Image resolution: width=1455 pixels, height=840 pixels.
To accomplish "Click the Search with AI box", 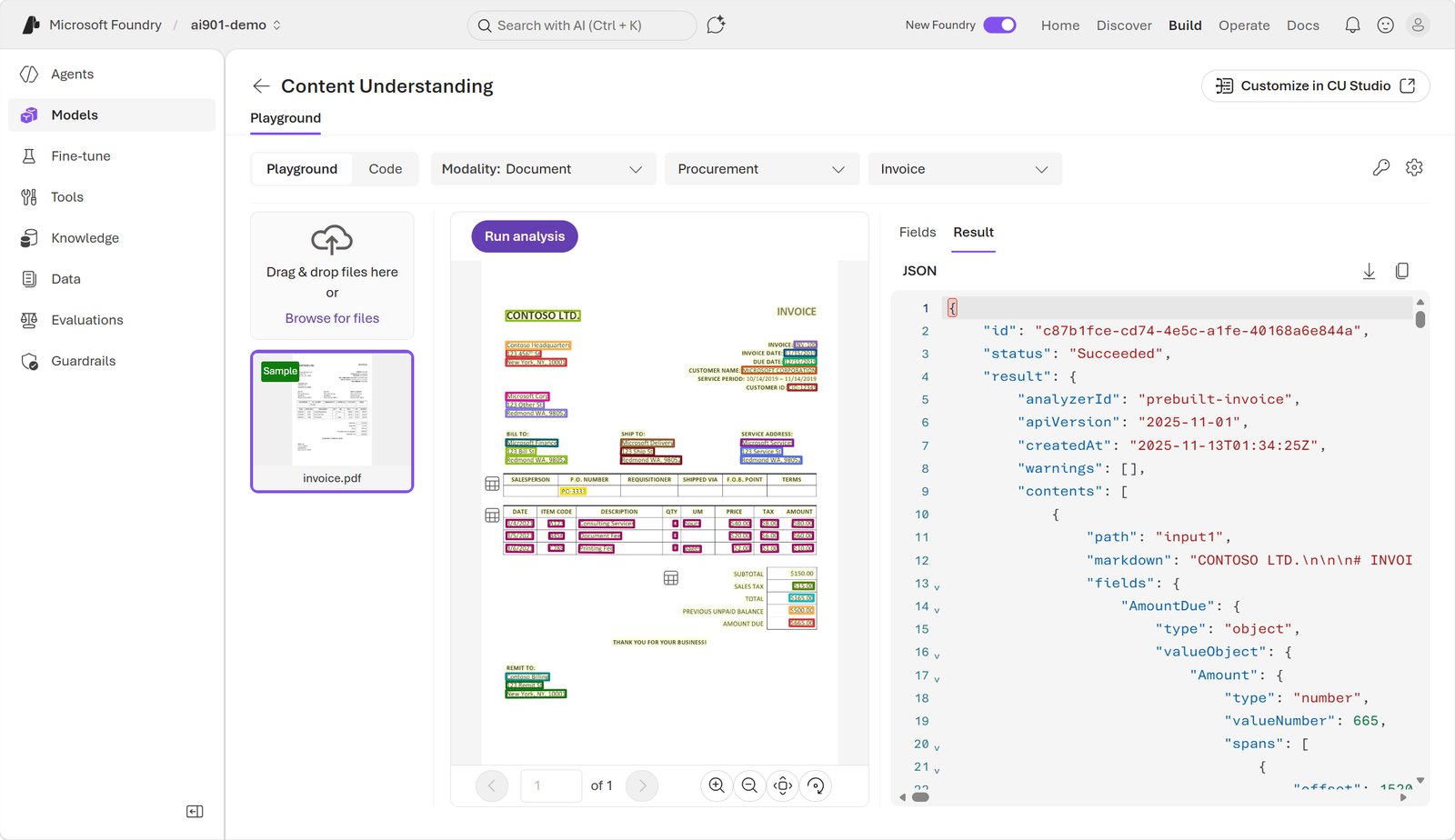I will tap(582, 25).
